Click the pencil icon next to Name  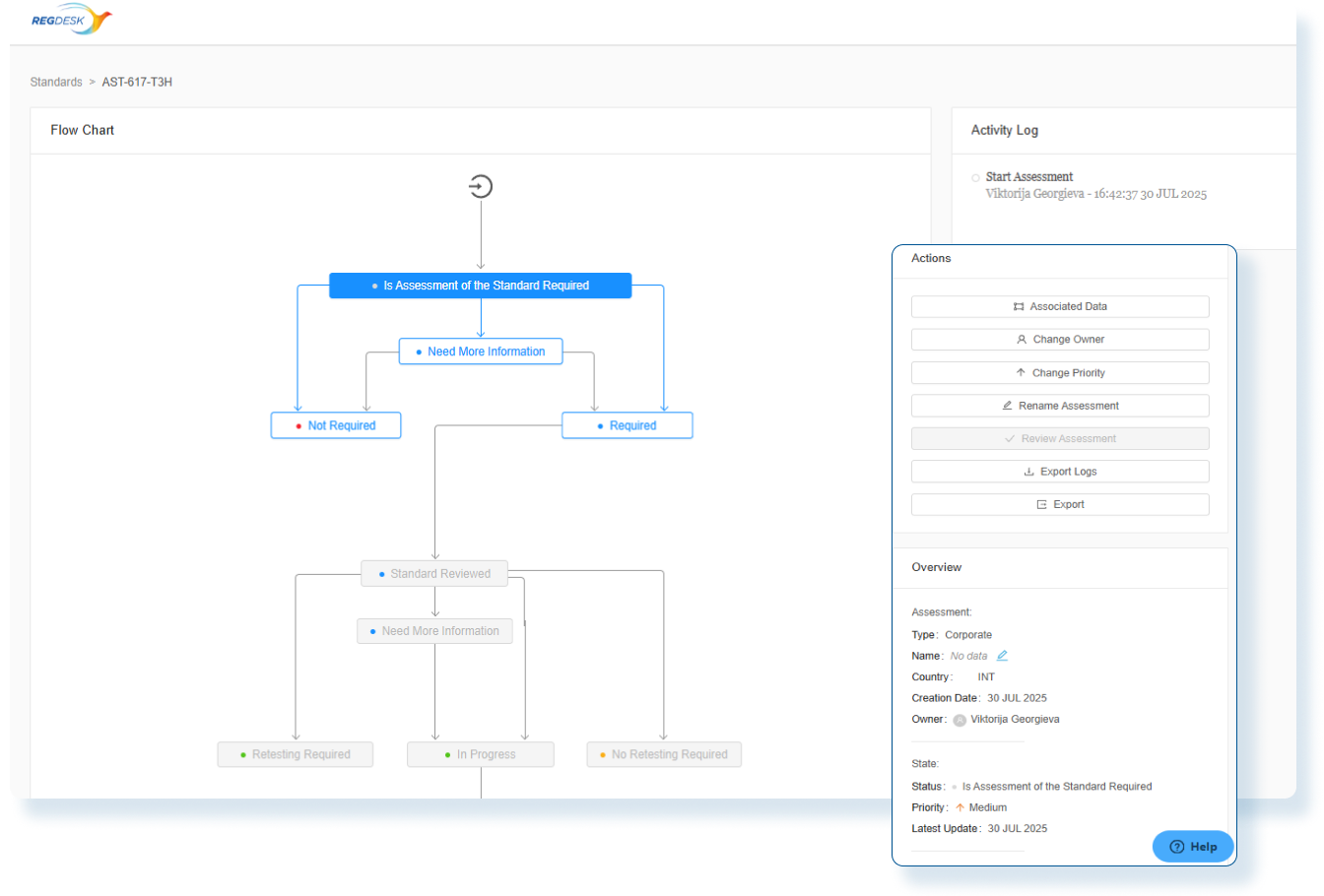(x=1002, y=656)
